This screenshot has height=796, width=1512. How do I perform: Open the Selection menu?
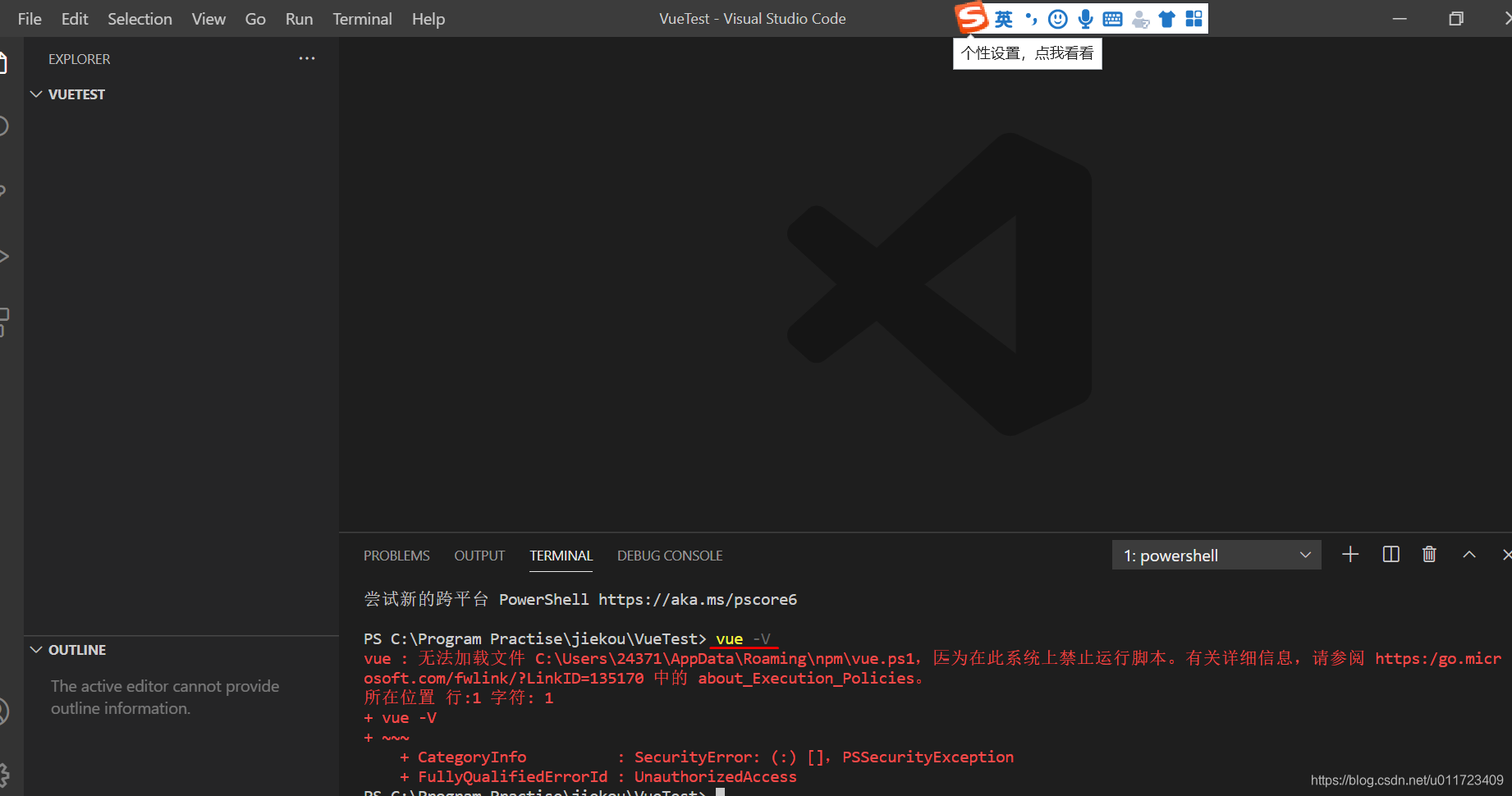tap(140, 19)
